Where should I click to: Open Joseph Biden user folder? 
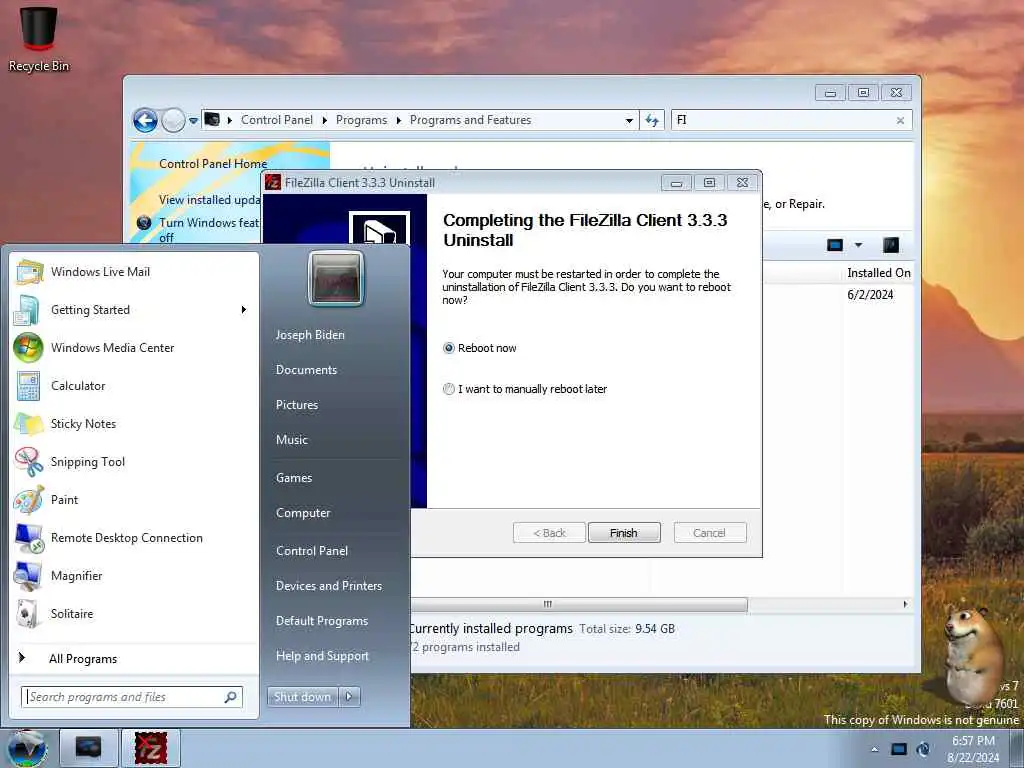(x=310, y=334)
